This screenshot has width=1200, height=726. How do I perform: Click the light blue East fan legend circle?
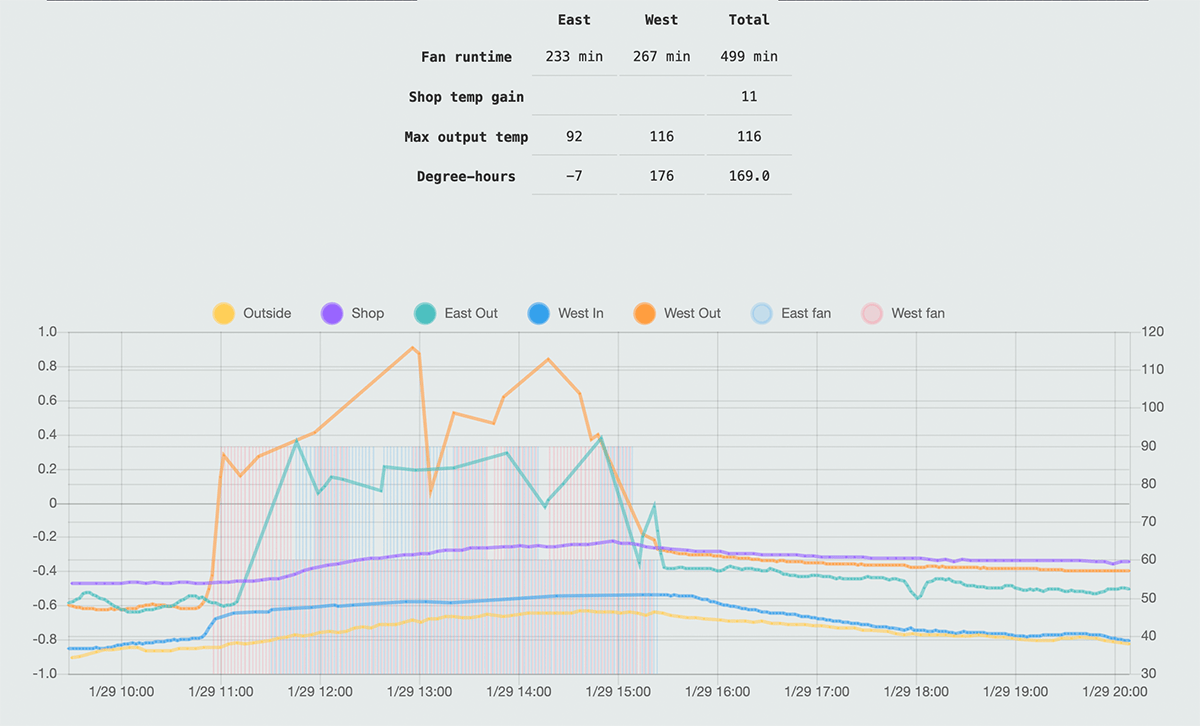763,313
